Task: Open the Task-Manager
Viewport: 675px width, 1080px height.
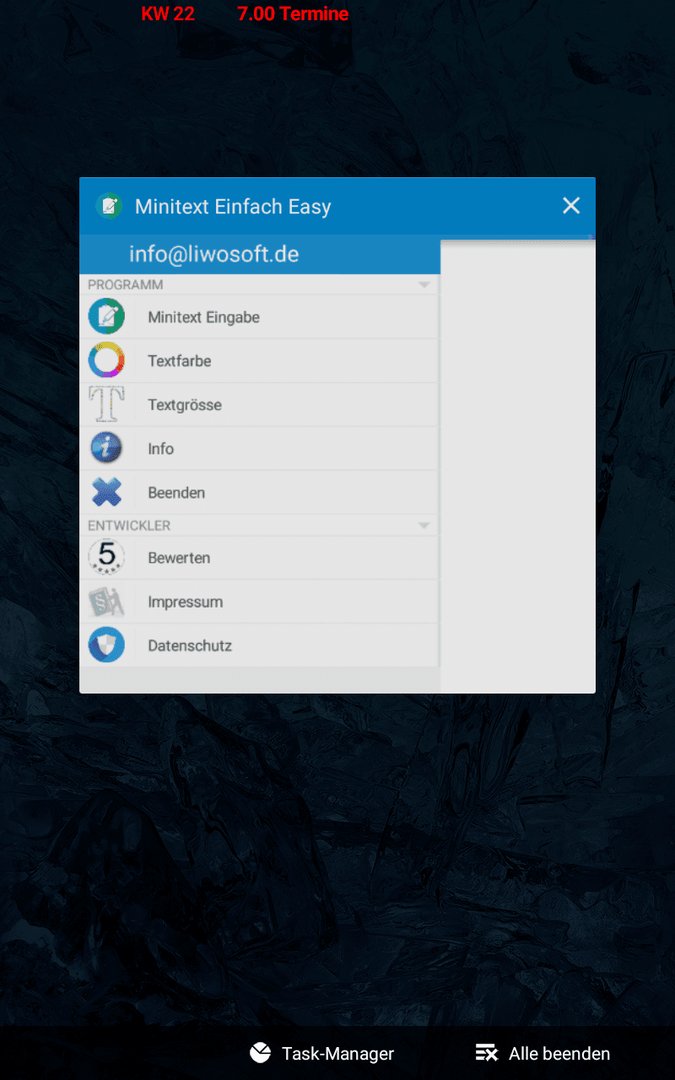Action: click(322, 1053)
